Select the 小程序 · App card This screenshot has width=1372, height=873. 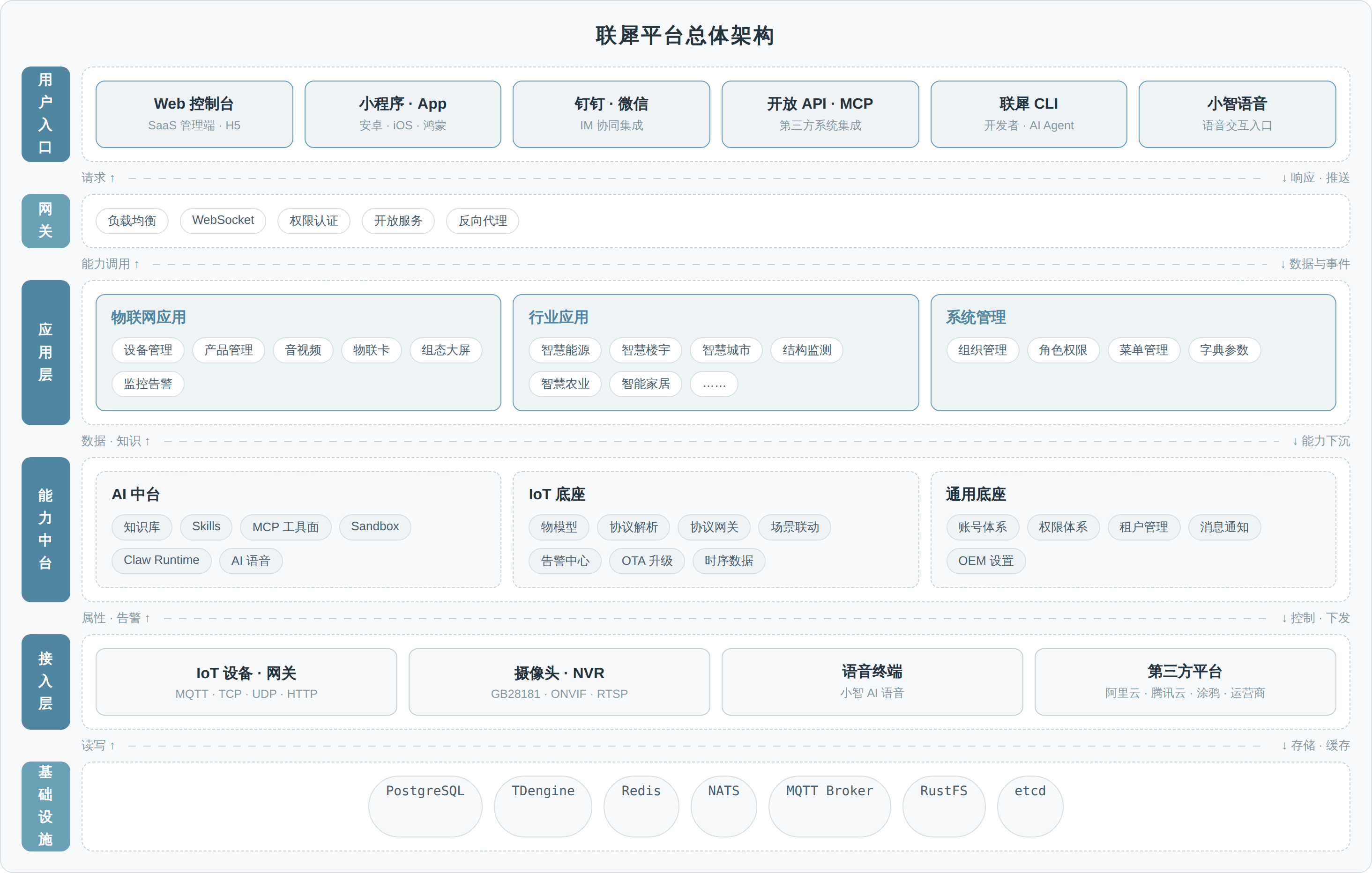[x=403, y=114]
